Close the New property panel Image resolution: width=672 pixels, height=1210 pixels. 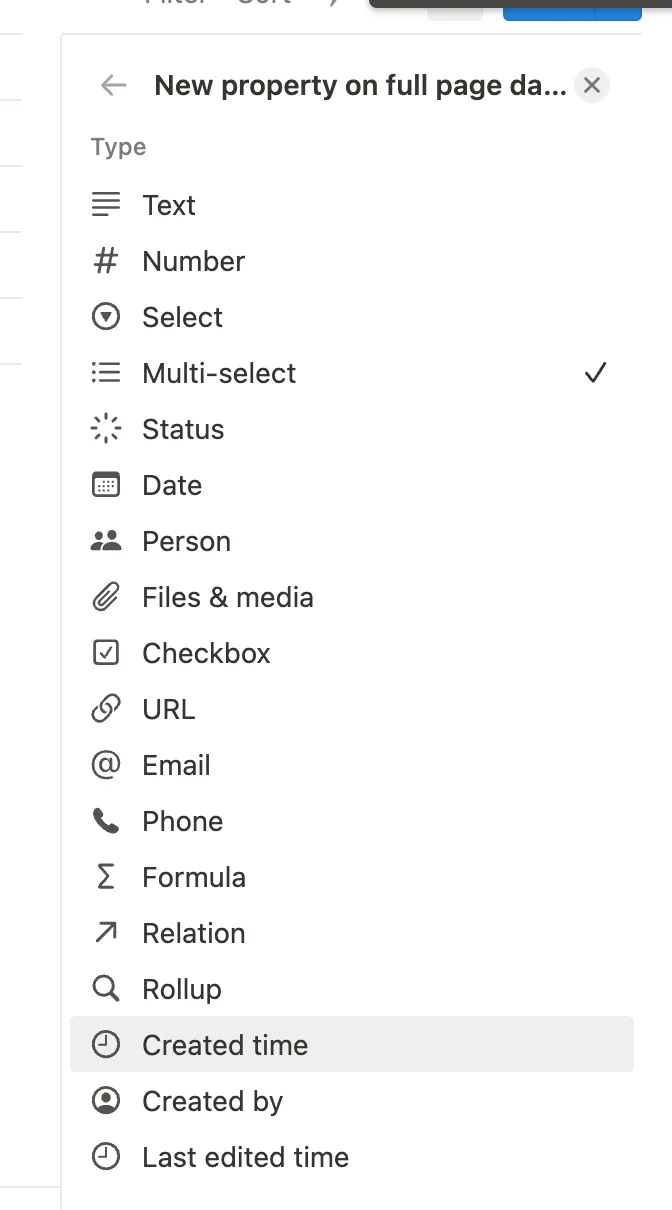pos(592,86)
